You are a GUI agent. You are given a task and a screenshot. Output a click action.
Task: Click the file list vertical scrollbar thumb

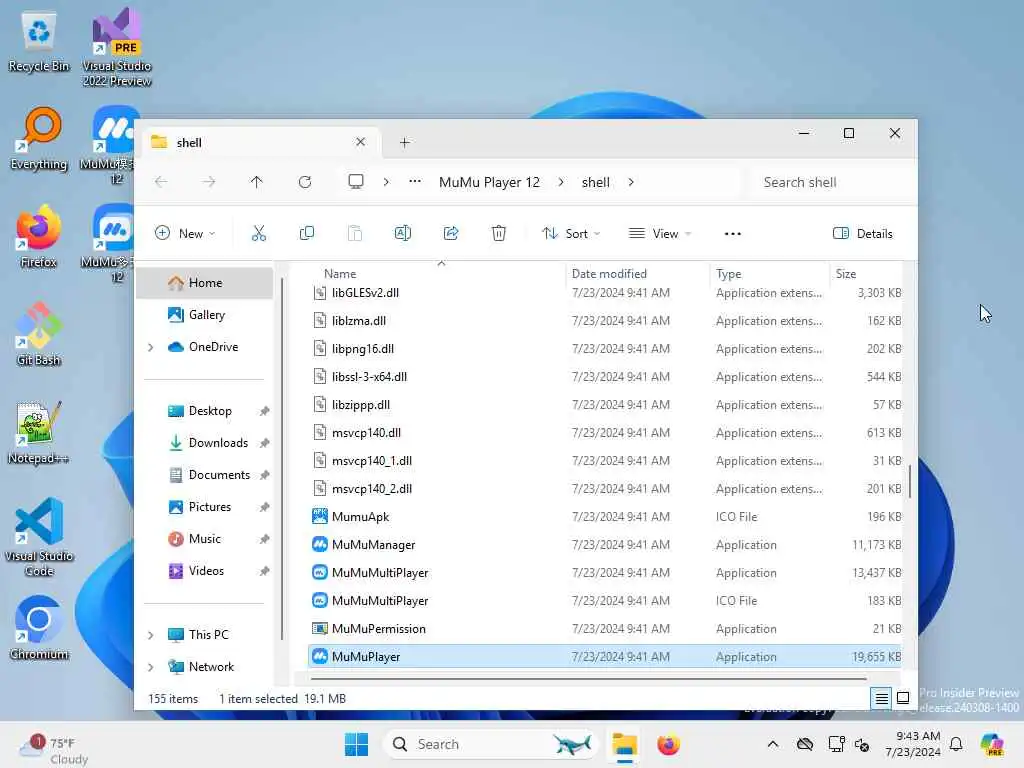(909, 481)
